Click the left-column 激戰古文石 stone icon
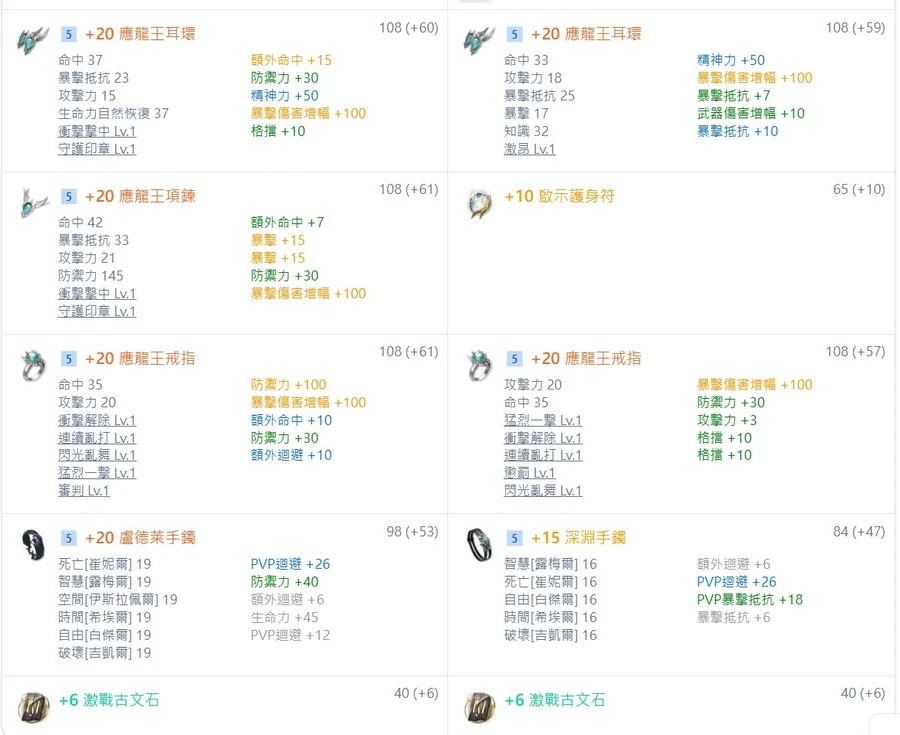This screenshot has width=900, height=735. pos(34,706)
